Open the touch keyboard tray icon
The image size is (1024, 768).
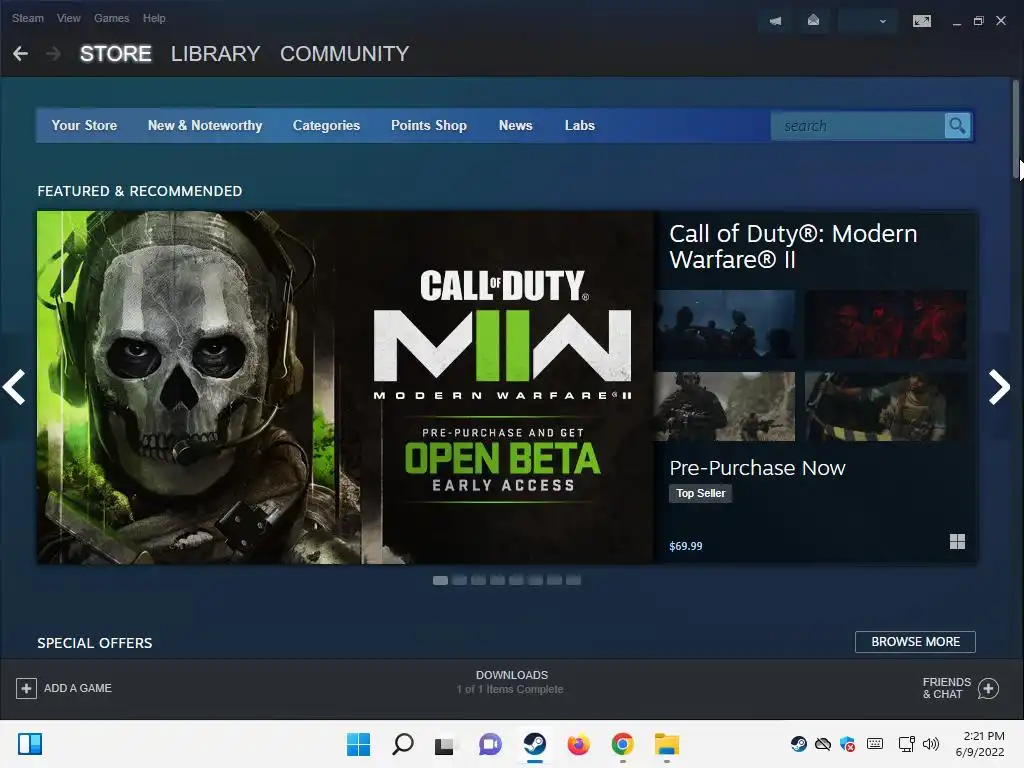pyautogui.click(x=875, y=744)
